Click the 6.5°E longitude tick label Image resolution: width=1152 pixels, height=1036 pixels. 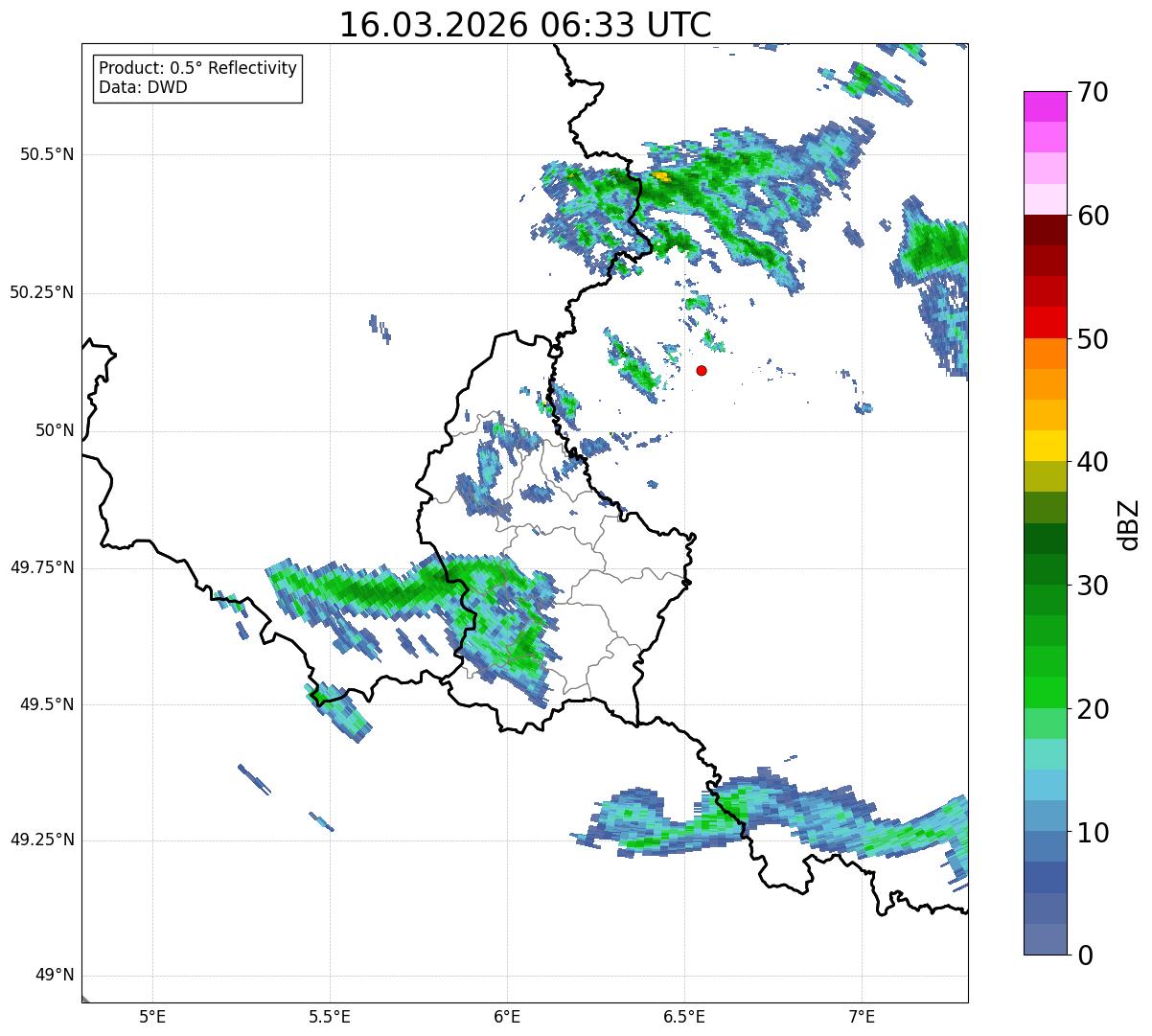point(684,1016)
